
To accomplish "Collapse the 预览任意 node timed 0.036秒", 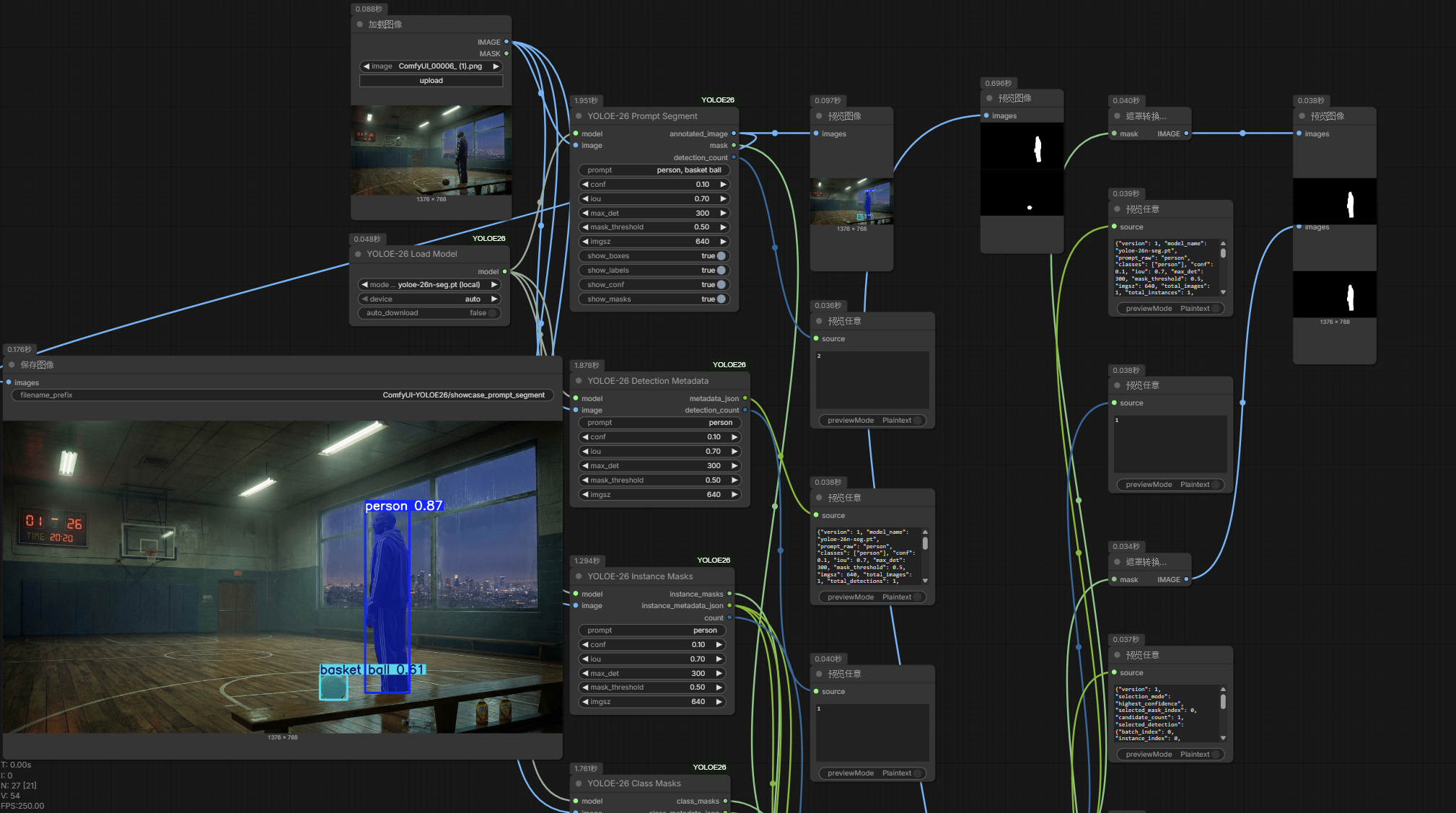I will 819,321.
